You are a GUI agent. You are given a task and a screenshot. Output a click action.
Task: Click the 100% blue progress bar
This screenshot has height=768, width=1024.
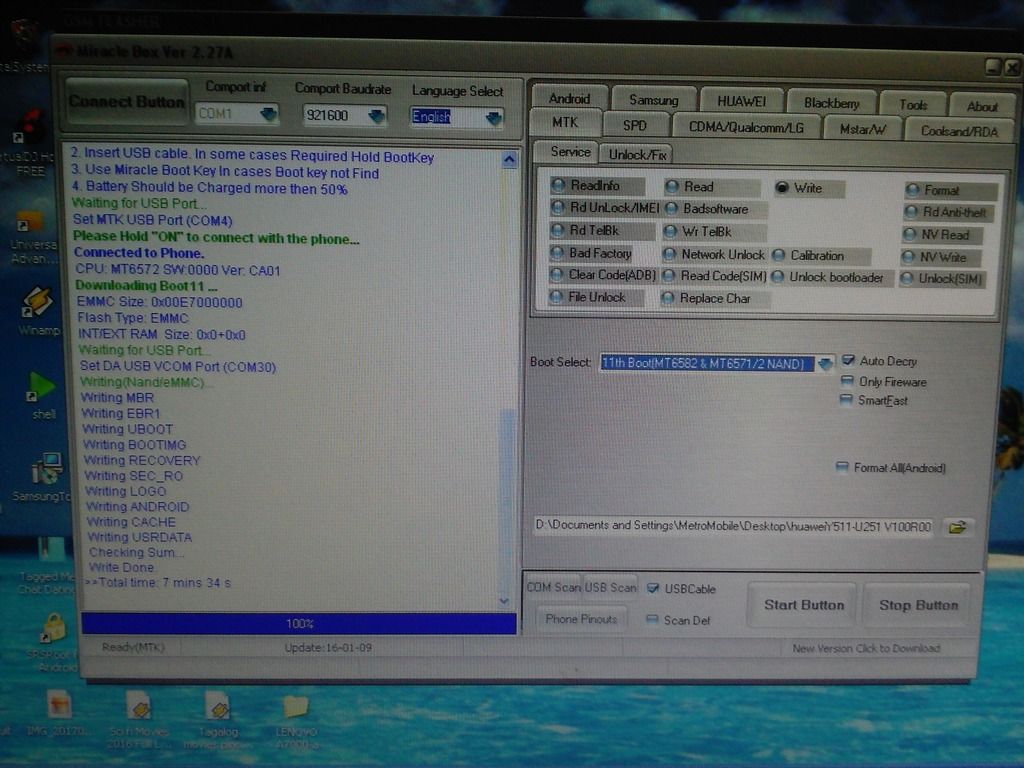point(299,623)
